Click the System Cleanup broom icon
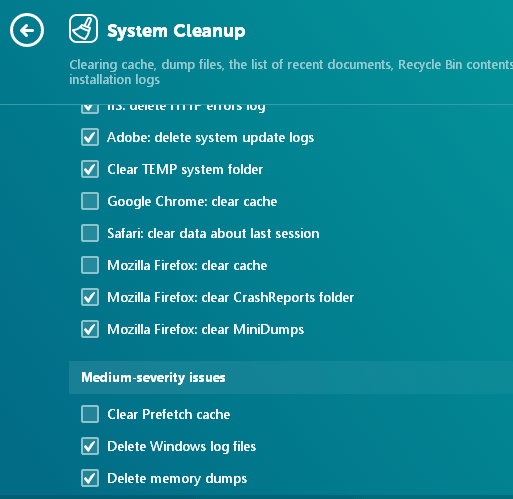Screen dimensions: 513x499 [83, 29]
